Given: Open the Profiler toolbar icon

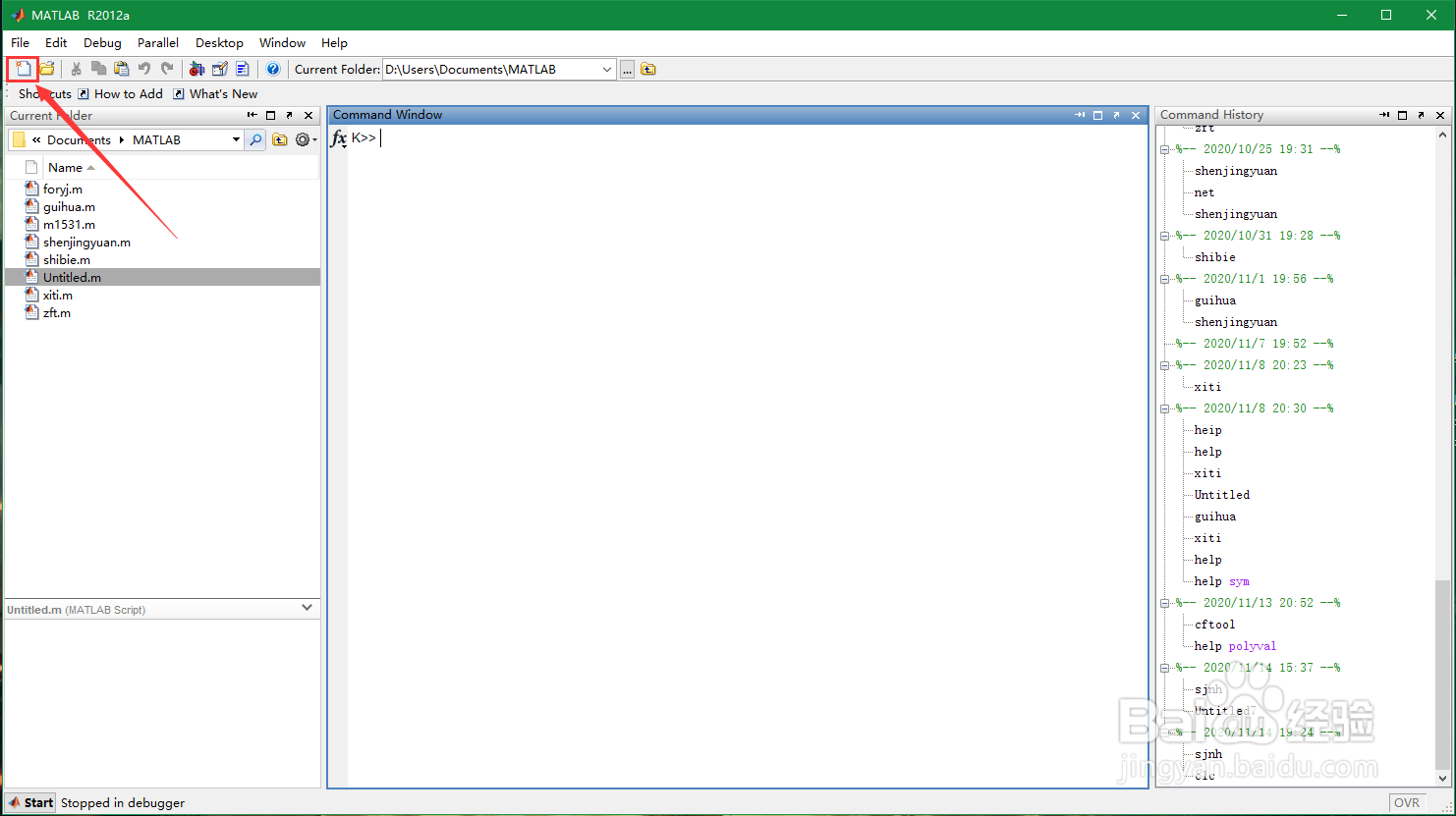Looking at the screenshot, I should coord(242,69).
